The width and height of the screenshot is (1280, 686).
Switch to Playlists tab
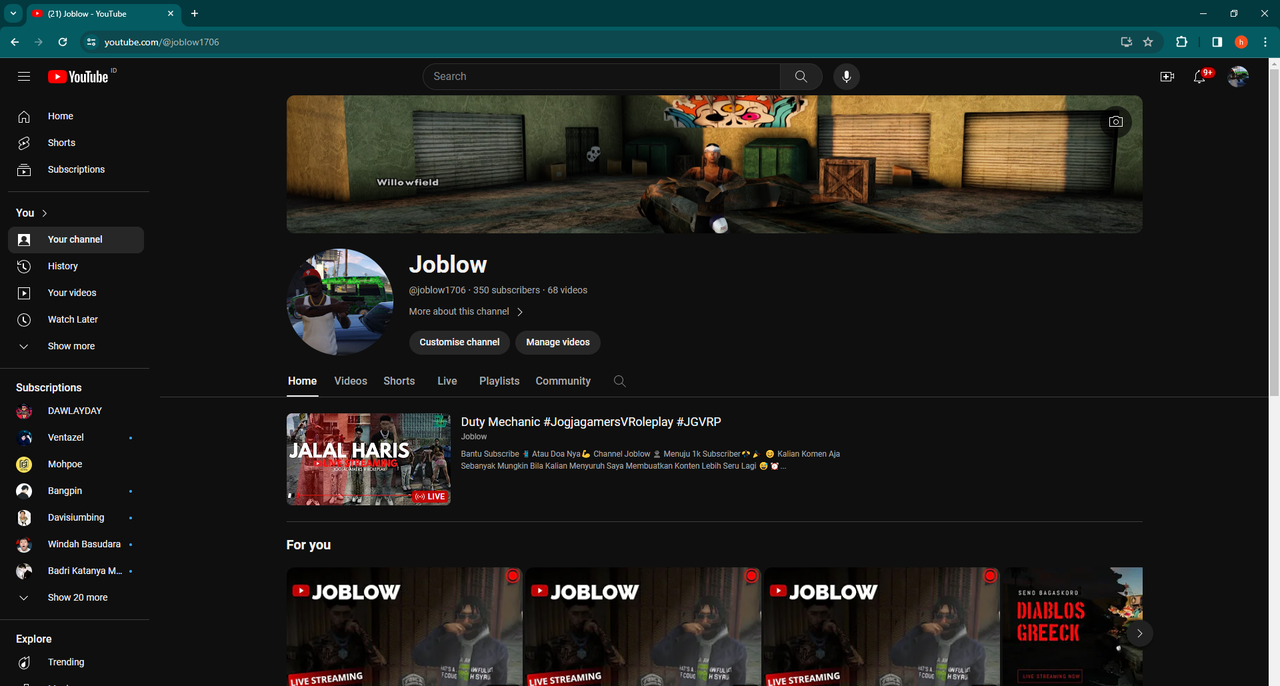(499, 381)
